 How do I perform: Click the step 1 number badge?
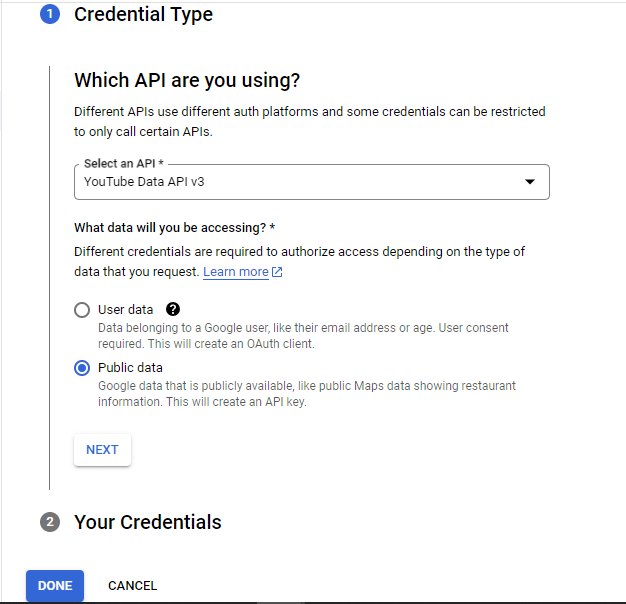tap(50, 15)
